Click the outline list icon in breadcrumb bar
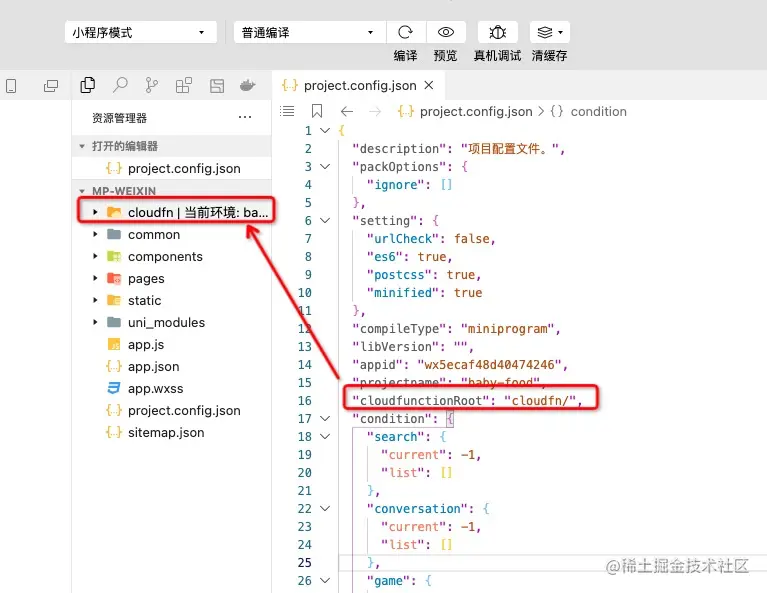 [x=287, y=112]
